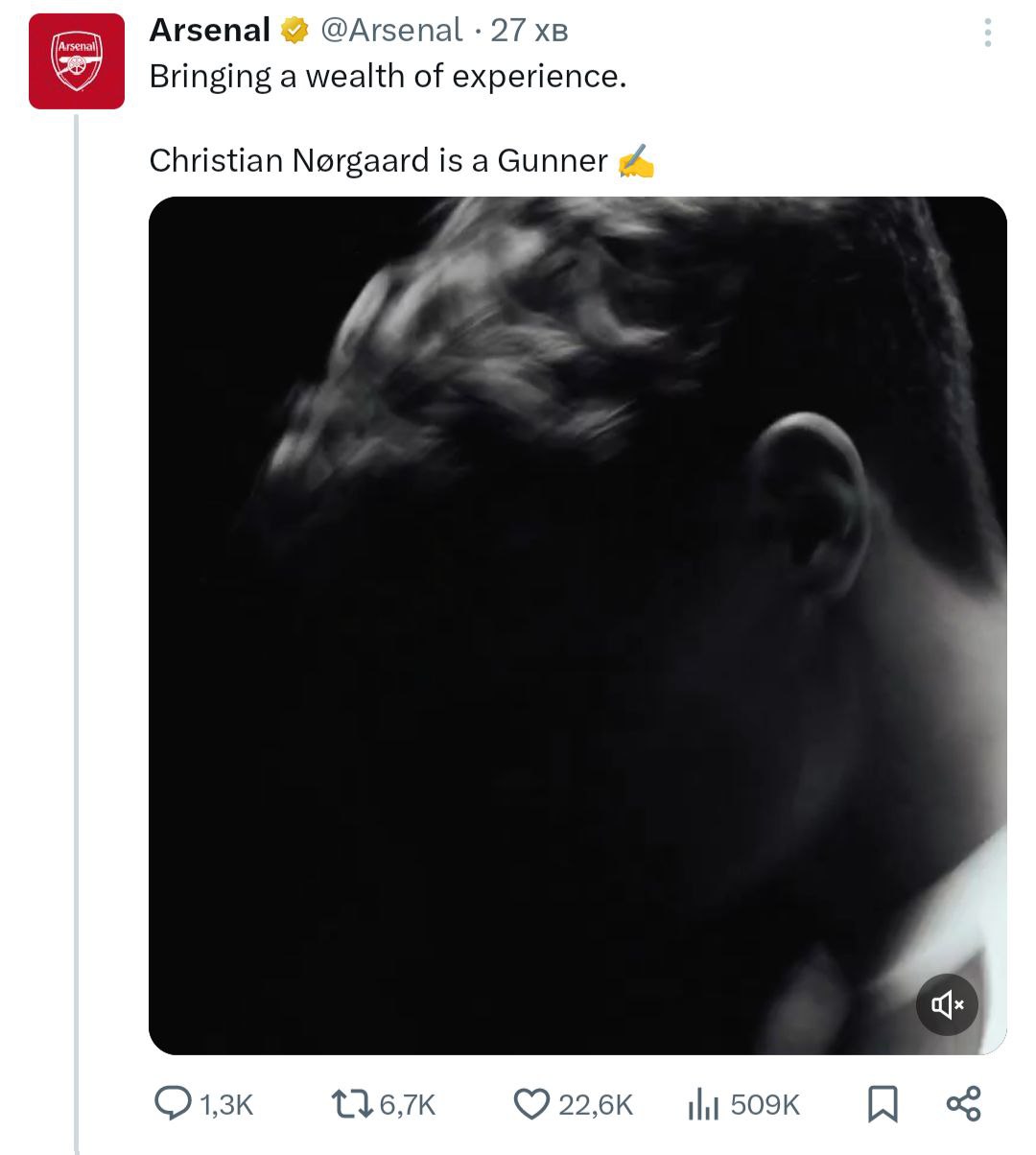Open the three-dot more options menu
The width and height of the screenshot is (1036, 1155).
coord(987,33)
